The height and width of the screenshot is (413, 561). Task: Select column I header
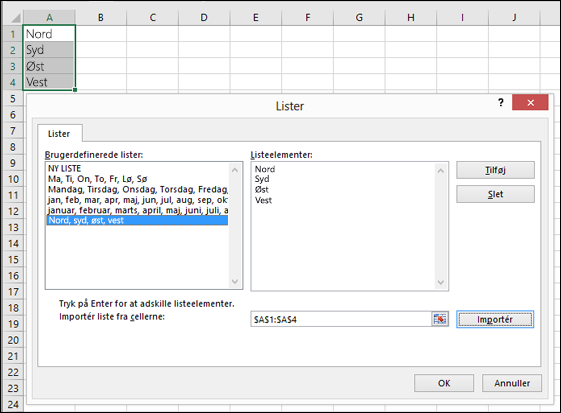pyautogui.click(x=463, y=17)
